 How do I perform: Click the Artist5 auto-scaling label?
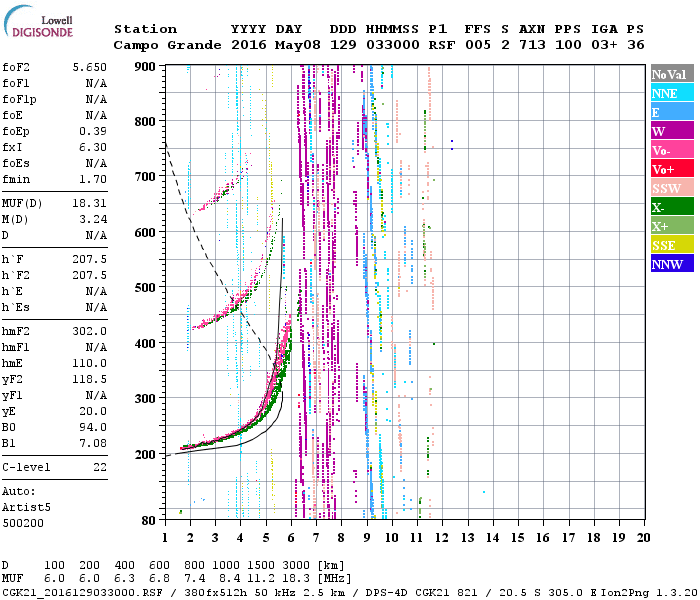click(26, 508)
